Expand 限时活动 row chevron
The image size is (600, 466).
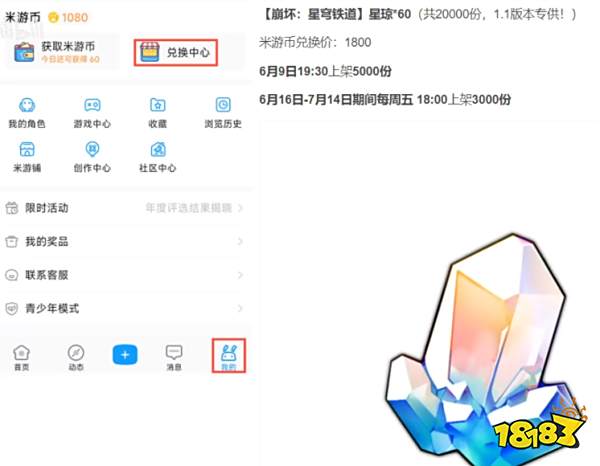(x=240, y=208)
